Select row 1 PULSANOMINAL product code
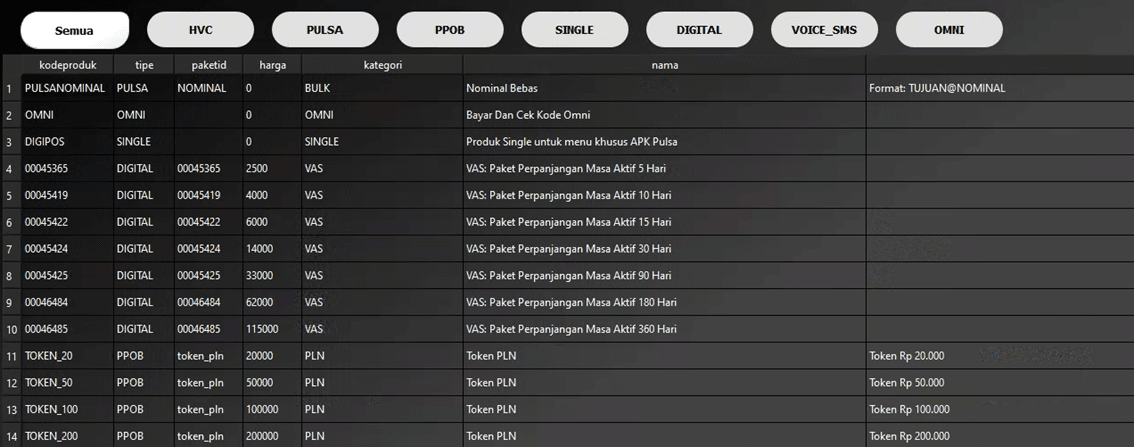Viewport: 1134px width, 447px height. (x=66, y=88)
